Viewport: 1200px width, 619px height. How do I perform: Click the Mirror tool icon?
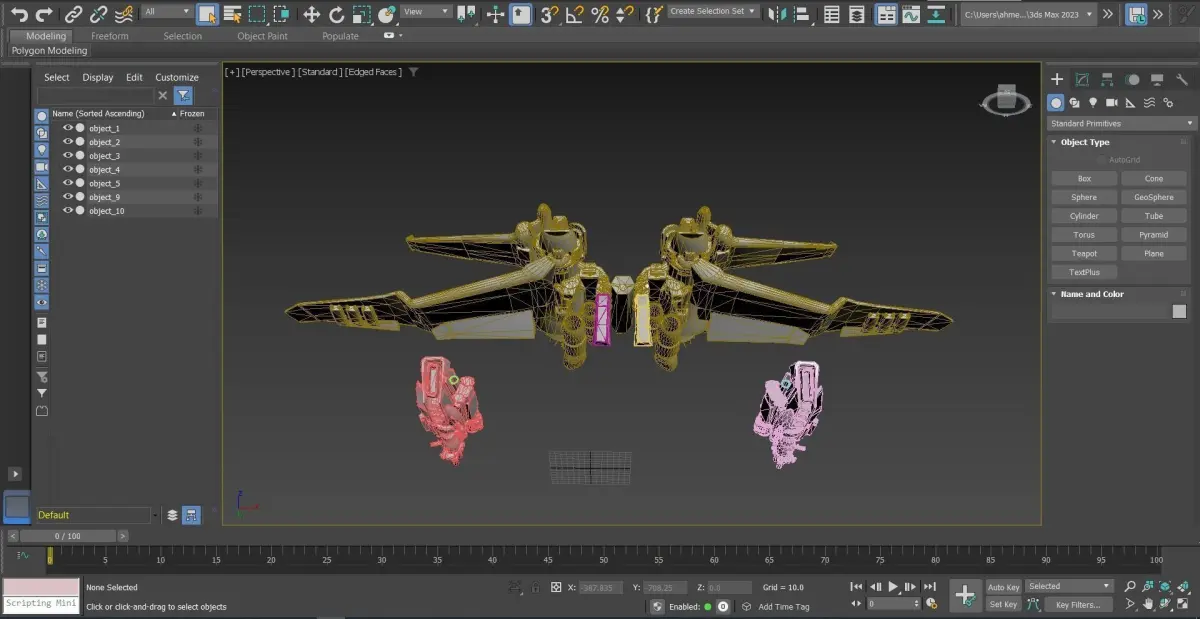pyautogui.click(x=779, y=14)
